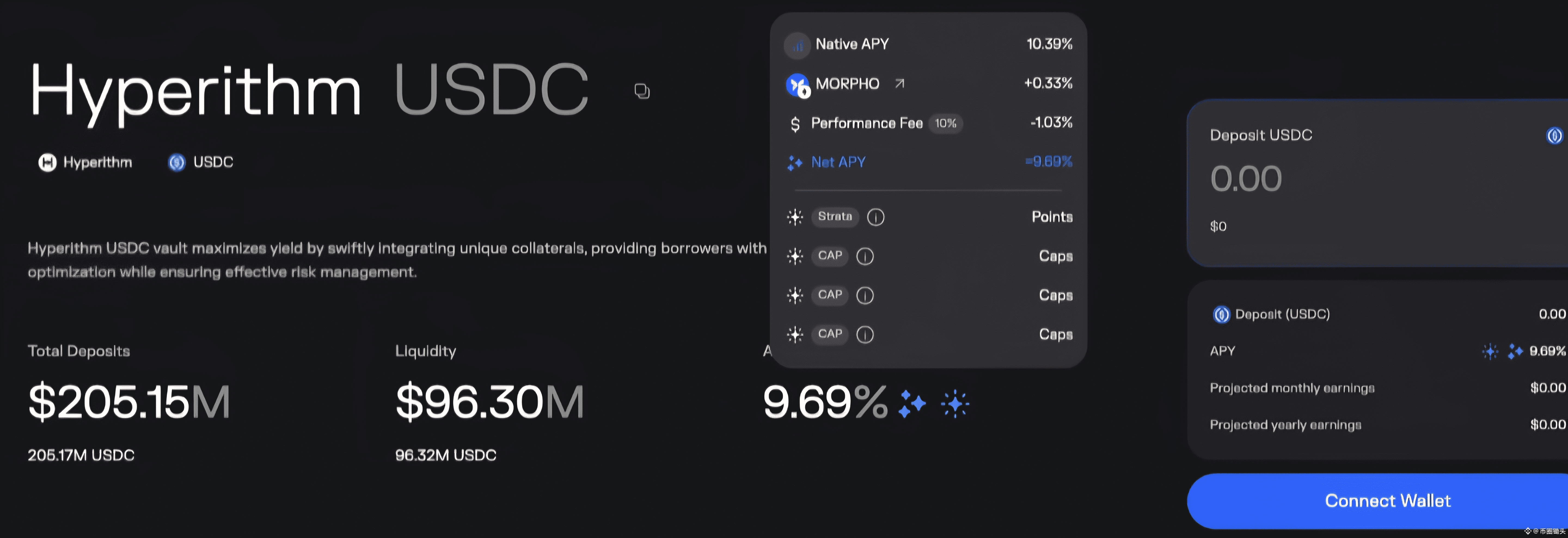1568x538 pixels.
Task: Click the USDC coin icon near the title
Action: point(176,163)
